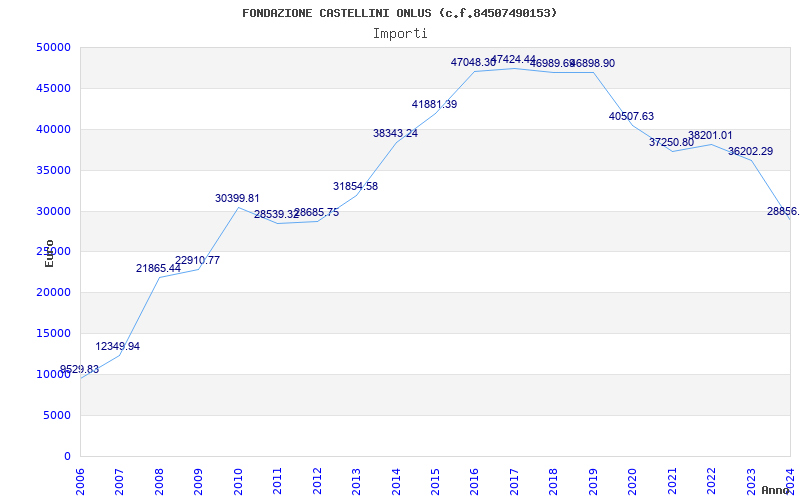Viewport: 800px width, 500px height.
Task: Select the partially cut 28856 data label
Action: [783, 211]
